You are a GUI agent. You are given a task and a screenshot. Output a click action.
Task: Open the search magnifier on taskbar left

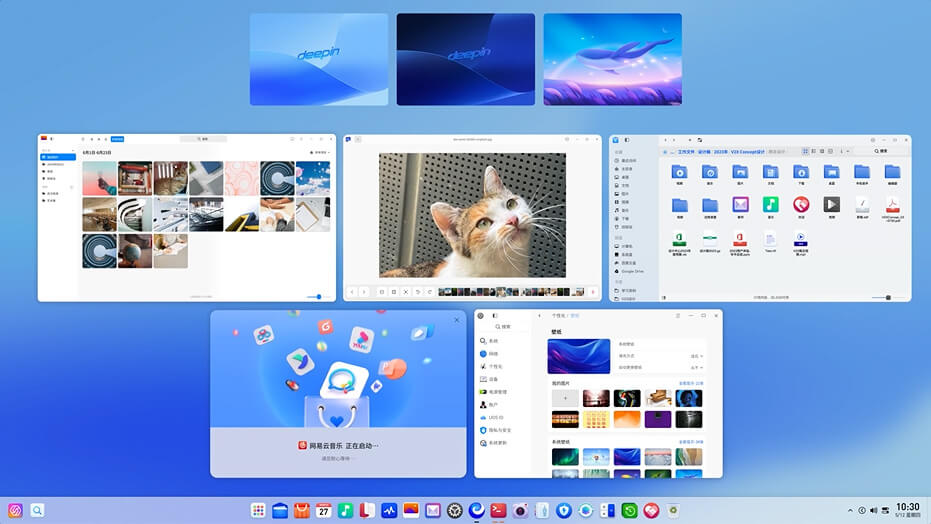click(37, 510)
